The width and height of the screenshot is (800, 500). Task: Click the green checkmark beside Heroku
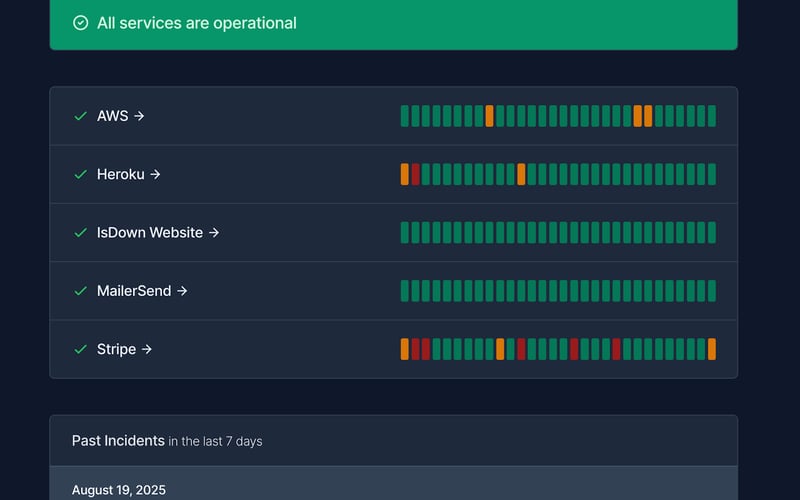click(x=81, y=174)
